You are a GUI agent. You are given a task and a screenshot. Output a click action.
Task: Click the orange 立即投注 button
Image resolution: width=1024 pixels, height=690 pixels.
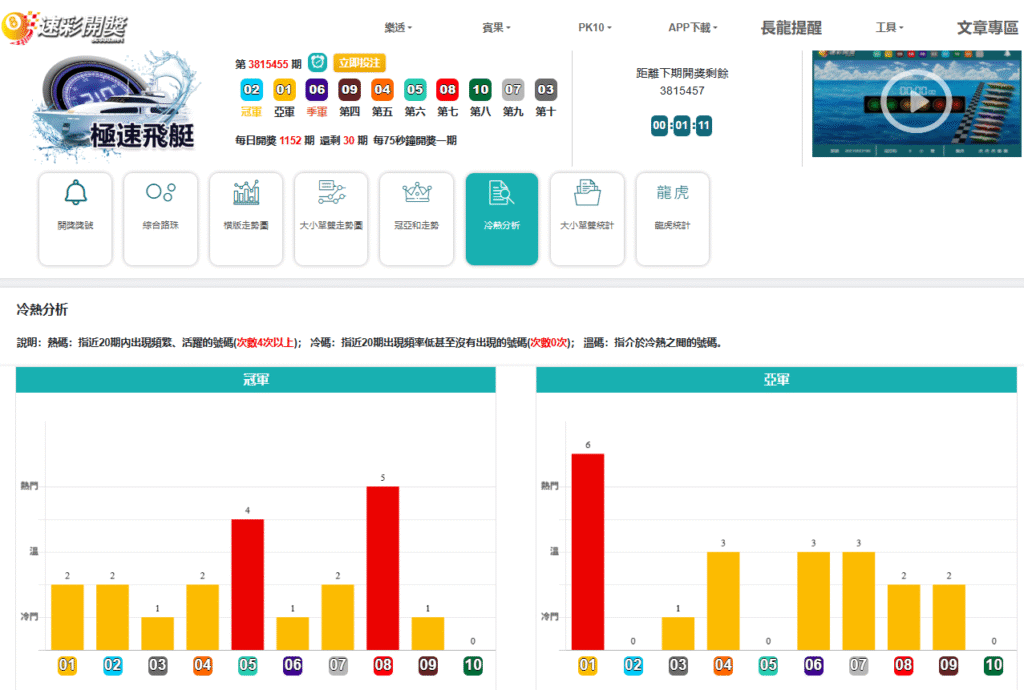tap(359, 63)
